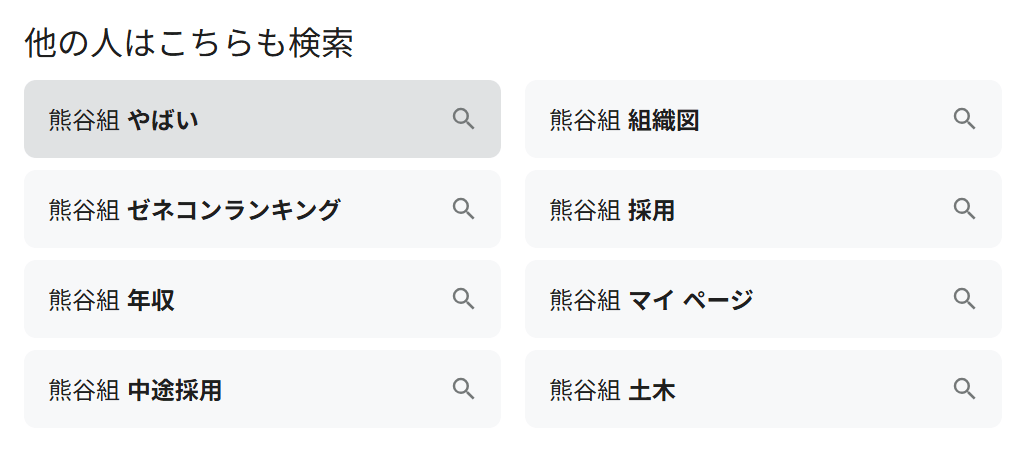Image resolution: width=1015 pixels, height=462 pixels.
Task: Open the 熊谷組 やばい related search
Action: pyautogui.click(x=124, y=120)
